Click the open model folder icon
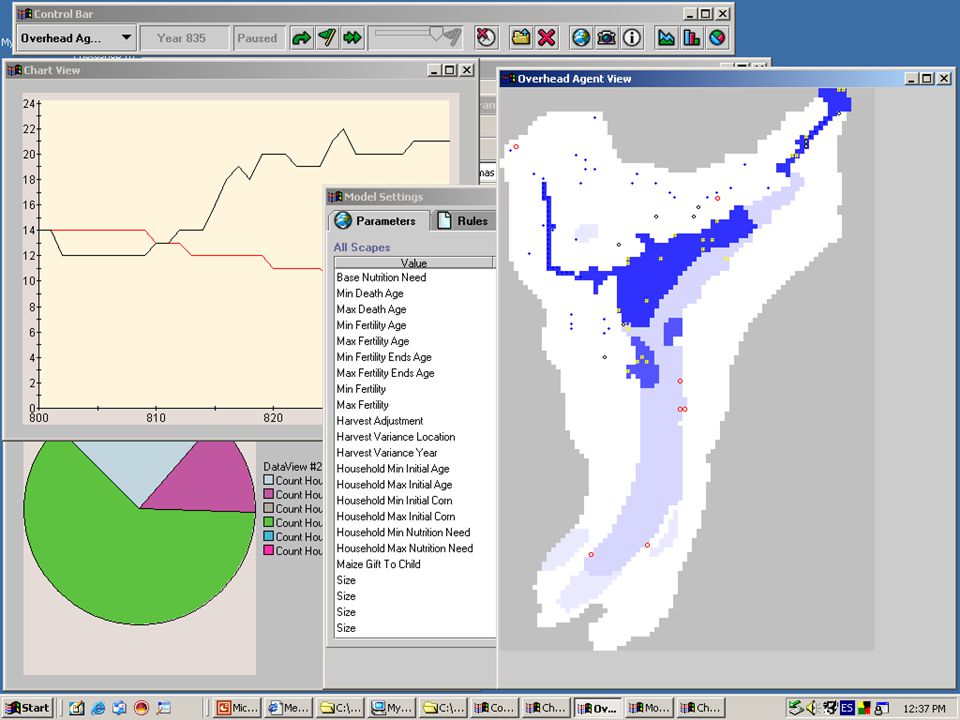 coord(521,38)
